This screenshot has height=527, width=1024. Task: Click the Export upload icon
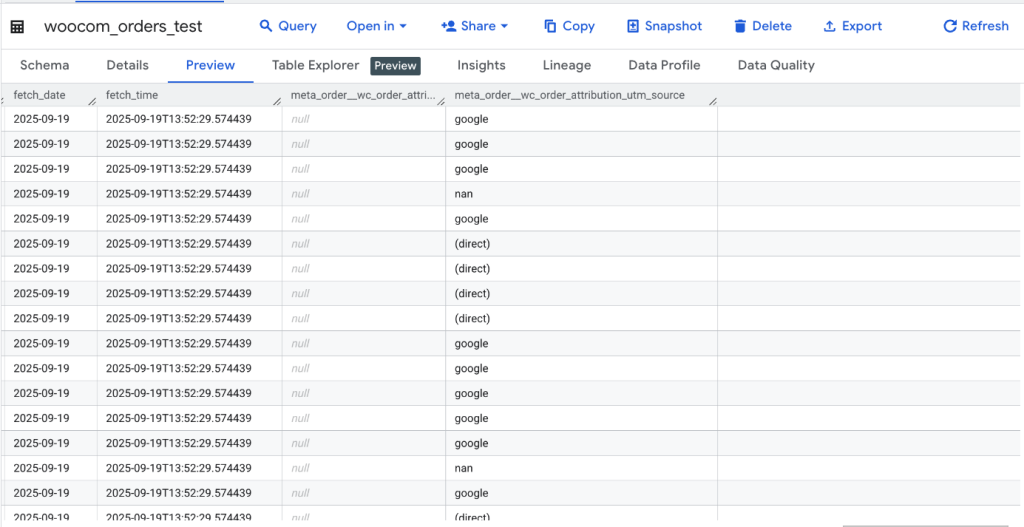pos(829,26)
